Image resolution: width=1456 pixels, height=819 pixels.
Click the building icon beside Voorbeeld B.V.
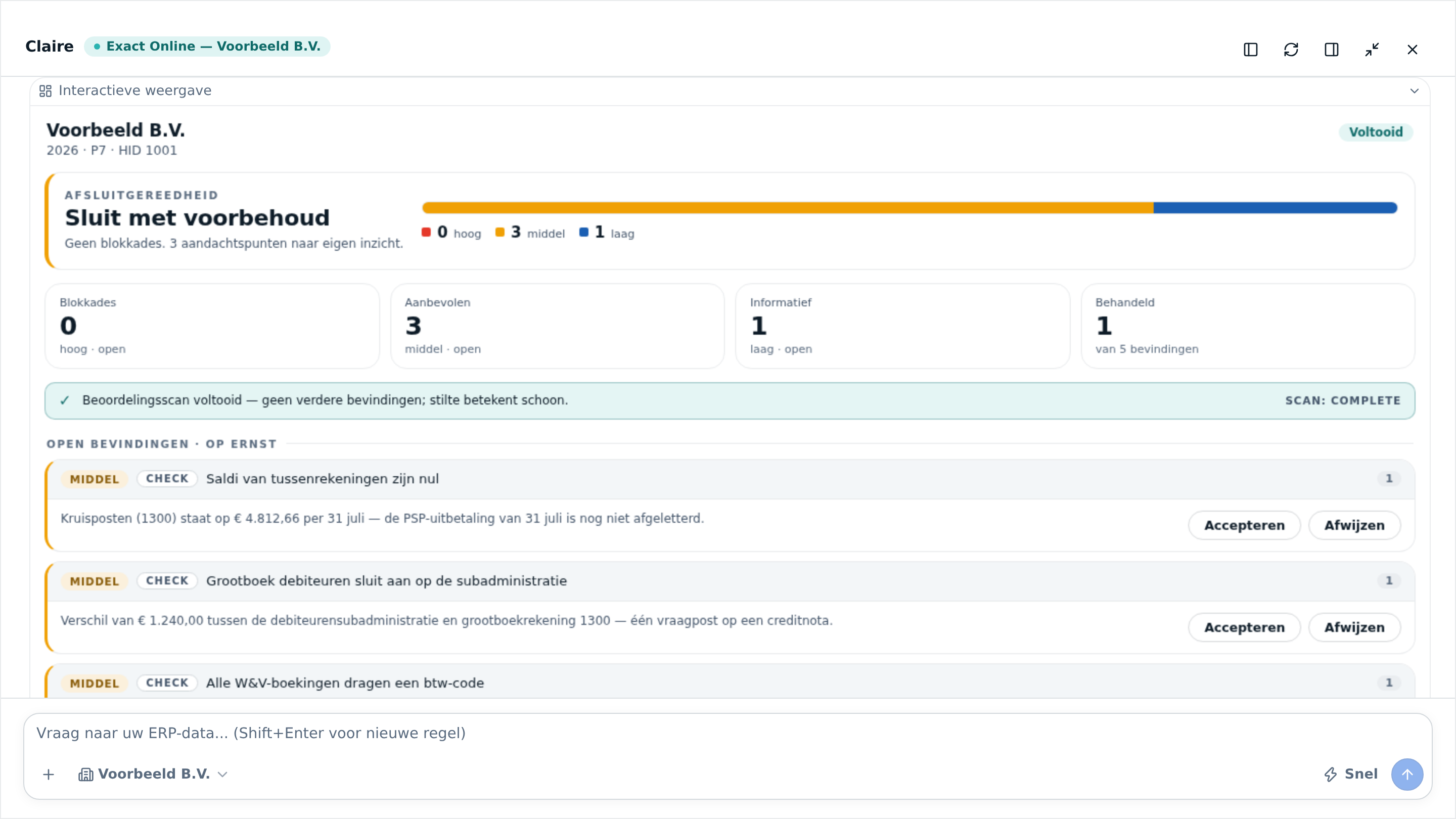(x=85, y=775)
